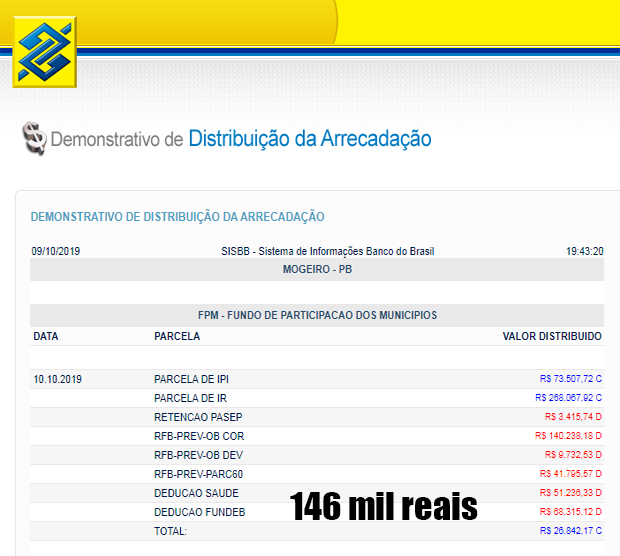Screen dimensions: 620x556
Task: Click the PASEP value R$ 3.415,74 D
Action: tap(573, 417)
